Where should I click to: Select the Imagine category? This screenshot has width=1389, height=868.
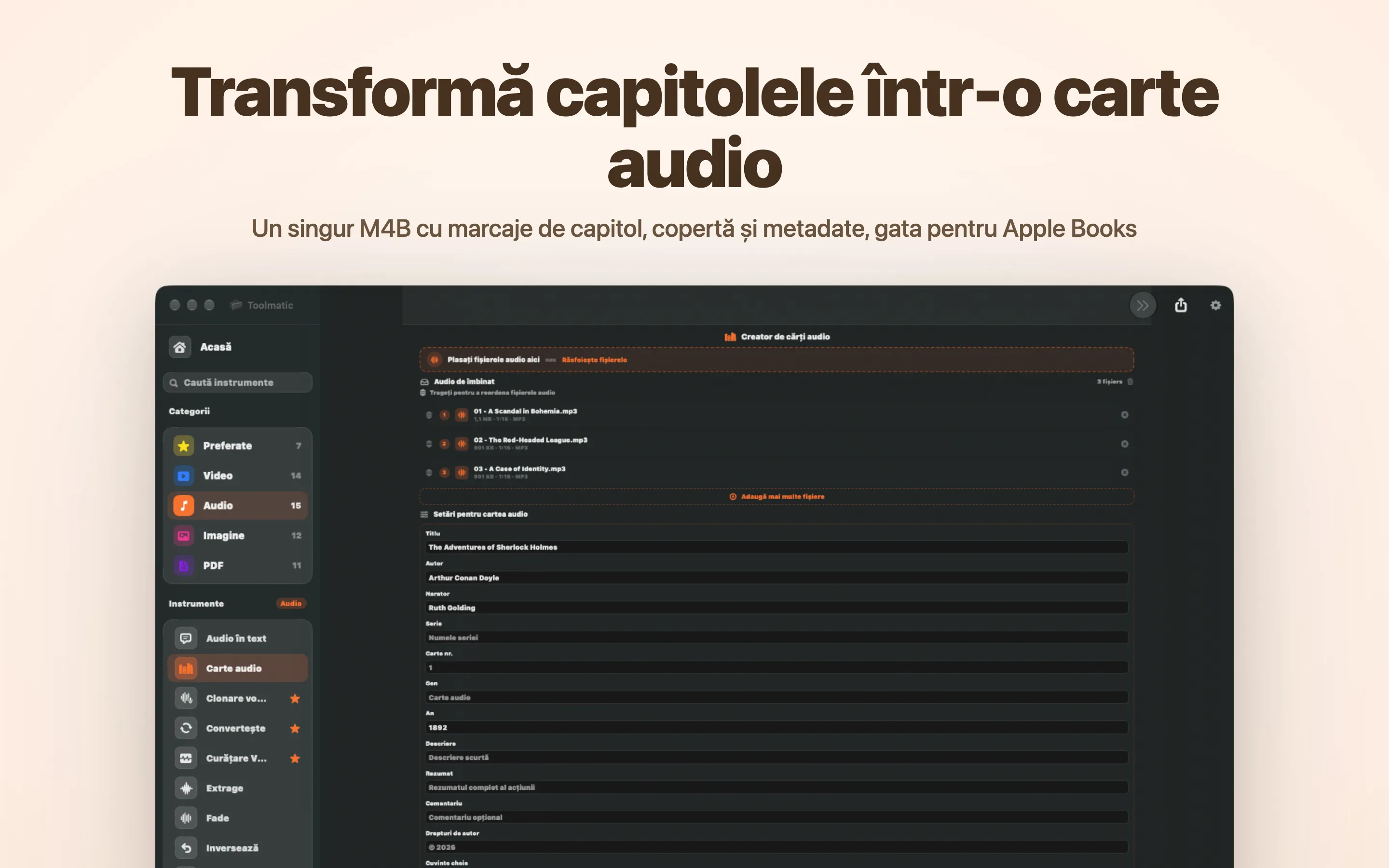(x=238, y=535)
